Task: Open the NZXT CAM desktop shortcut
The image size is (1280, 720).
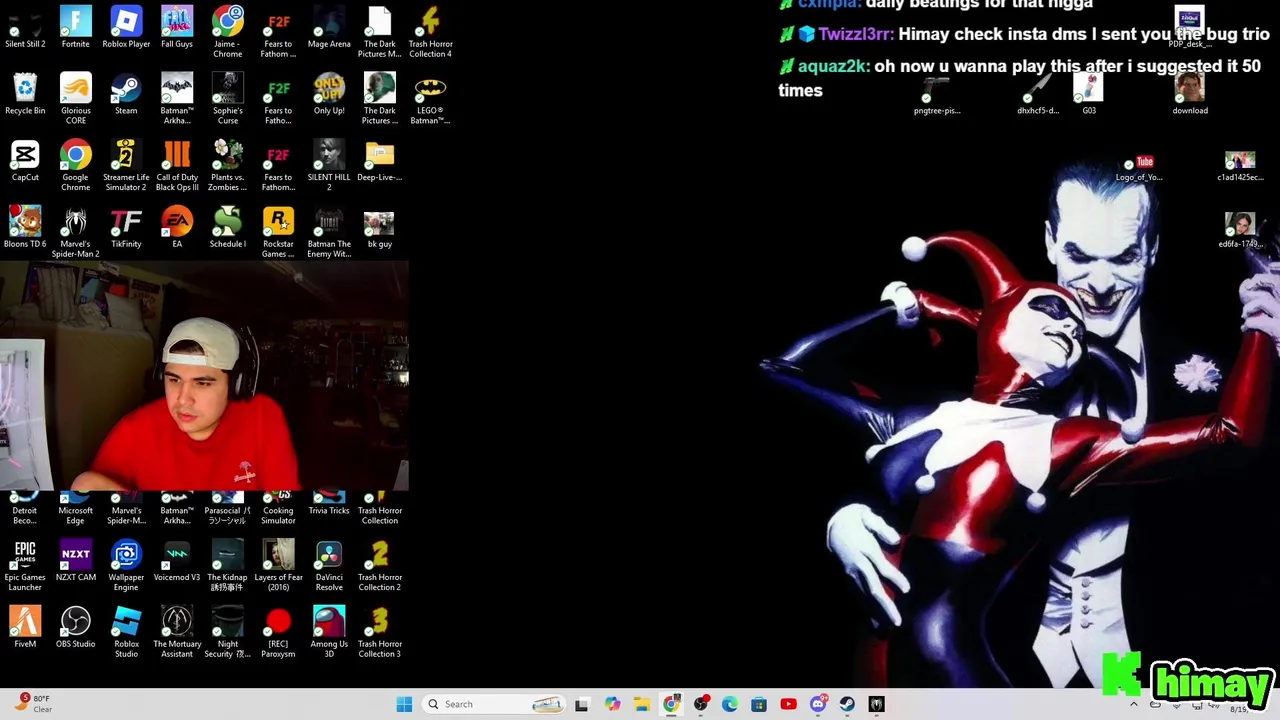Action: coord(75,561)
